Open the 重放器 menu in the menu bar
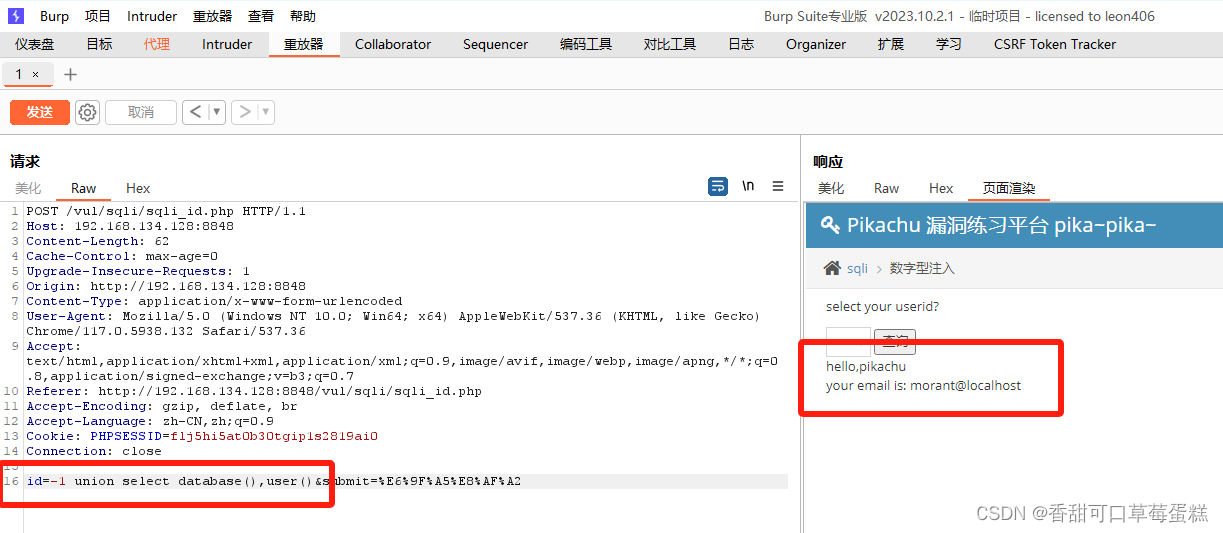 (x=213, y=16)
